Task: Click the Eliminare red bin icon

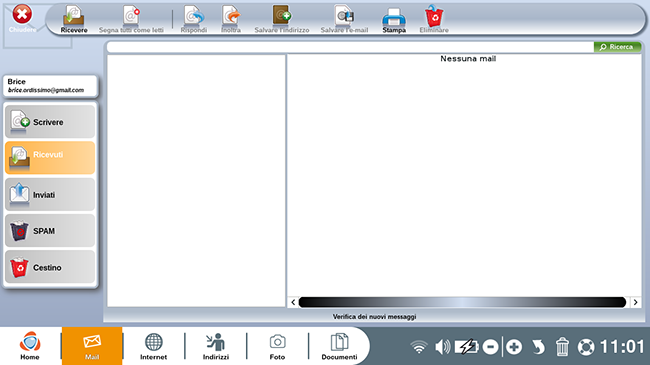Action: coord(434,19)
